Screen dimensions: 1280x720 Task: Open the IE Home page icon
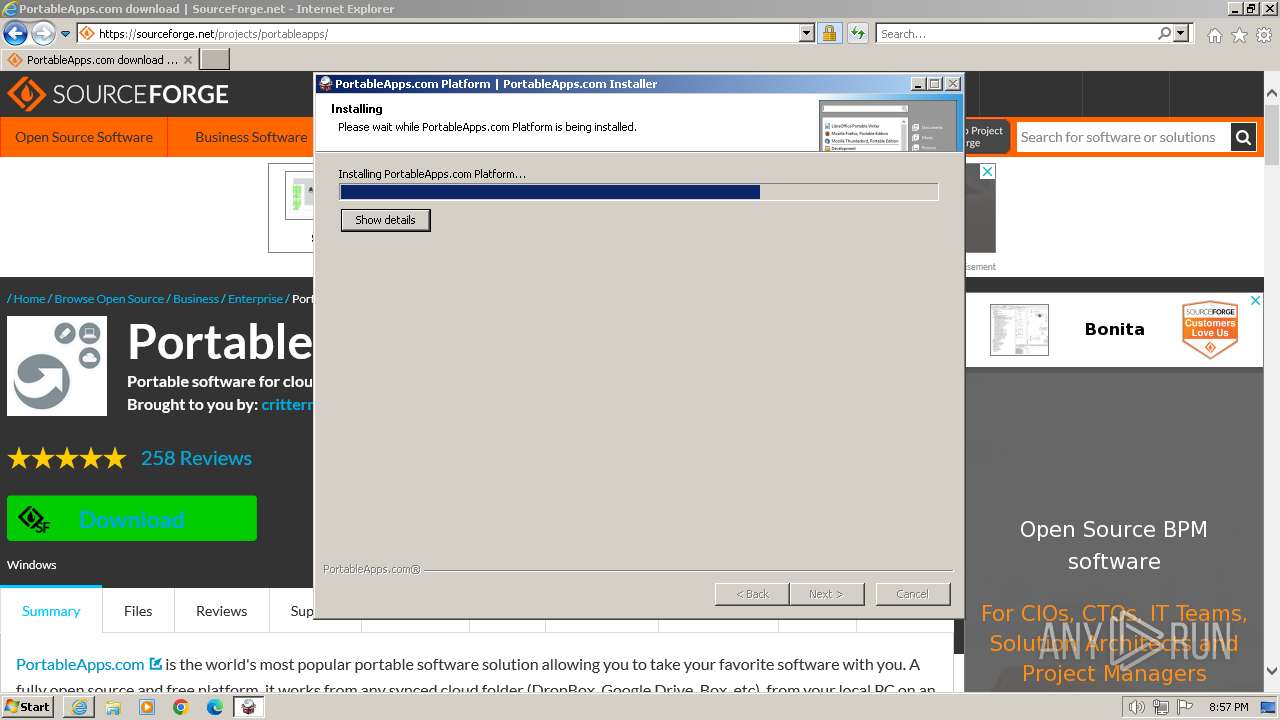(x=1214, y=35)
